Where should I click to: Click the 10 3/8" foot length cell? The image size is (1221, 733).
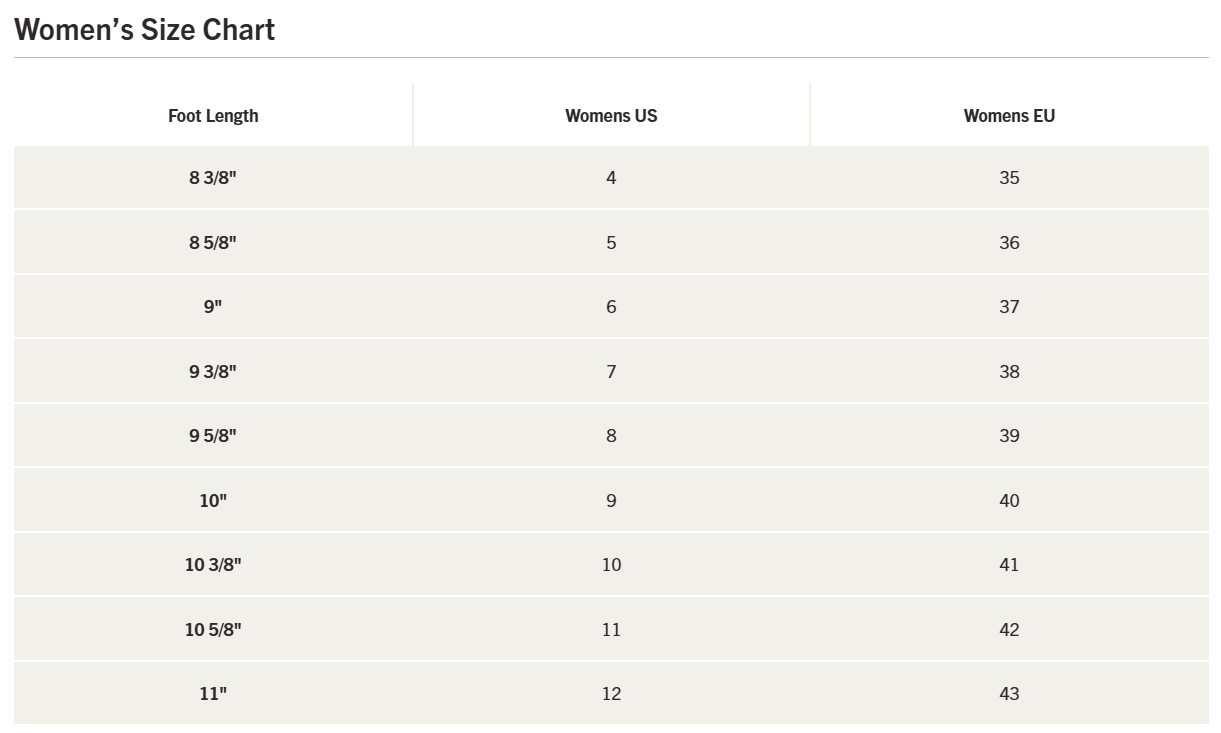(213, 565)
